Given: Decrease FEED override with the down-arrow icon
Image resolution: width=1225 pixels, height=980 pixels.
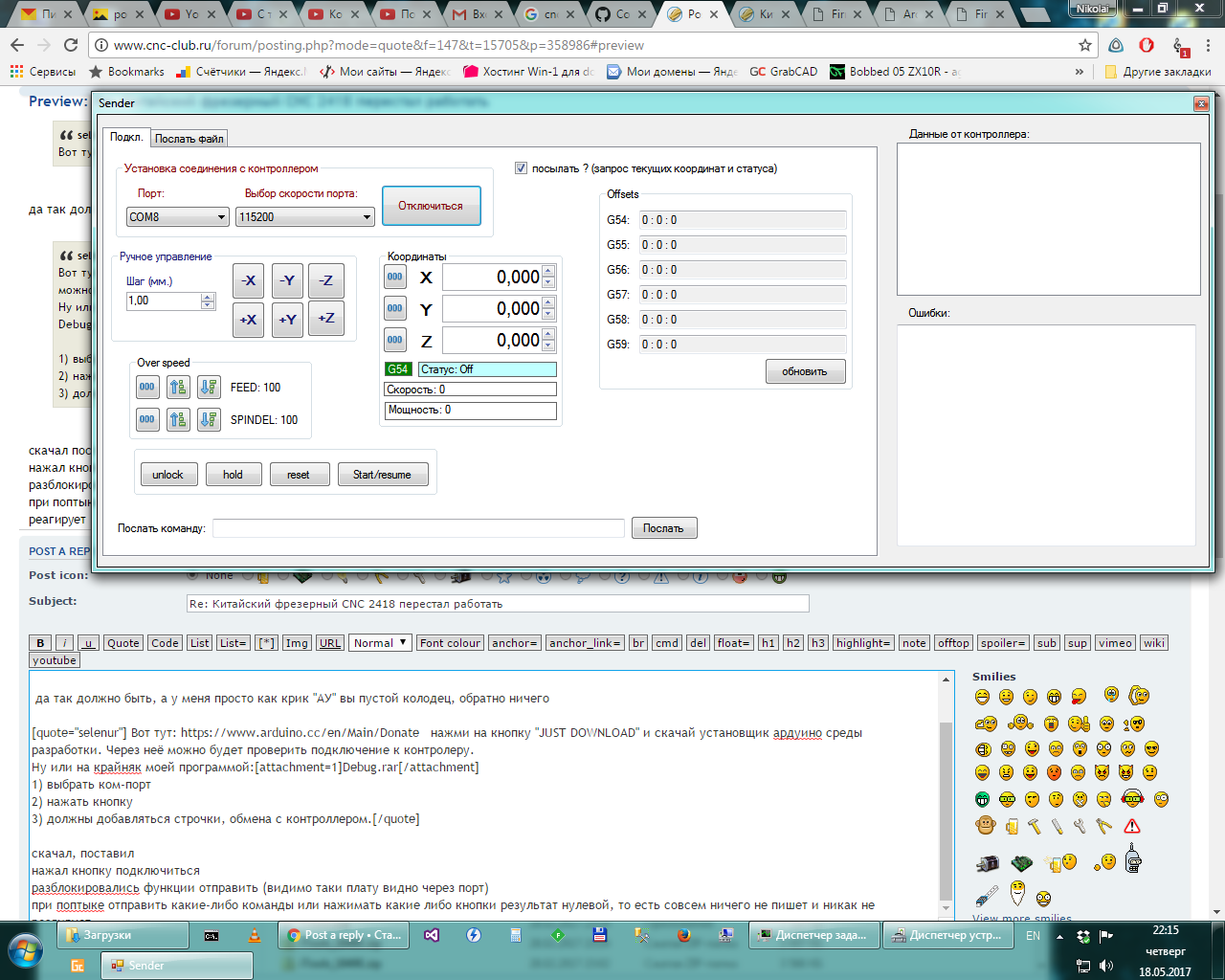Looking at the screenshot, I should click(x=209, y=388).
